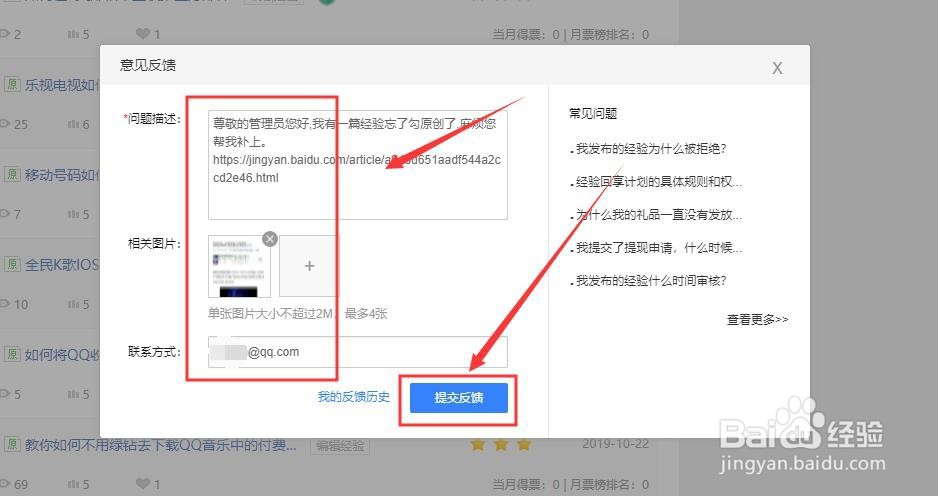The height and width of the screenshot is (496, 938).
Task: Open background article 教你如何不用绿钻去下载QQ音乐
Action: pyautogui.click(x=160, y=445)
